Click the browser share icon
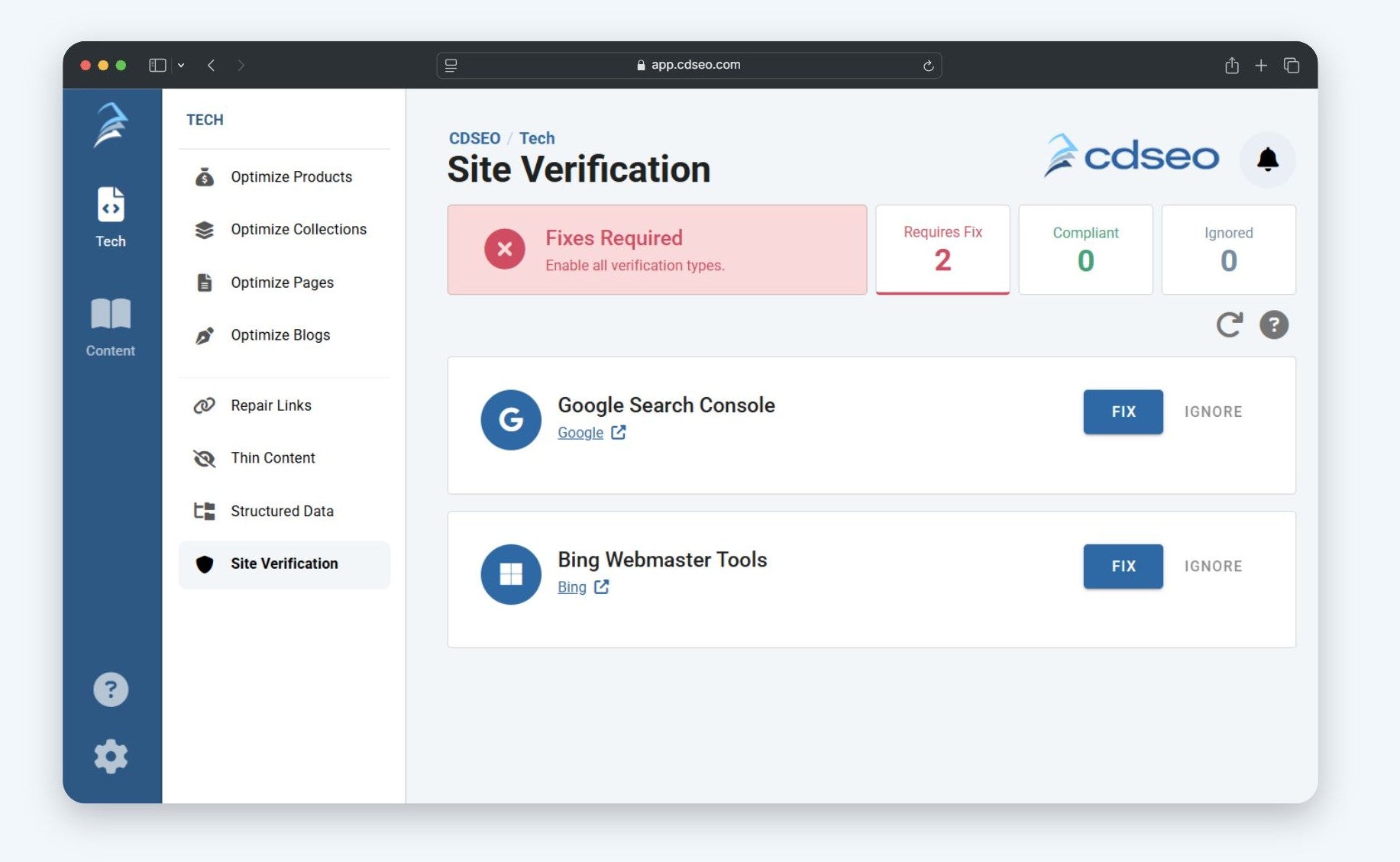Screen dimensions: 1400x862 click(1231, 66)
